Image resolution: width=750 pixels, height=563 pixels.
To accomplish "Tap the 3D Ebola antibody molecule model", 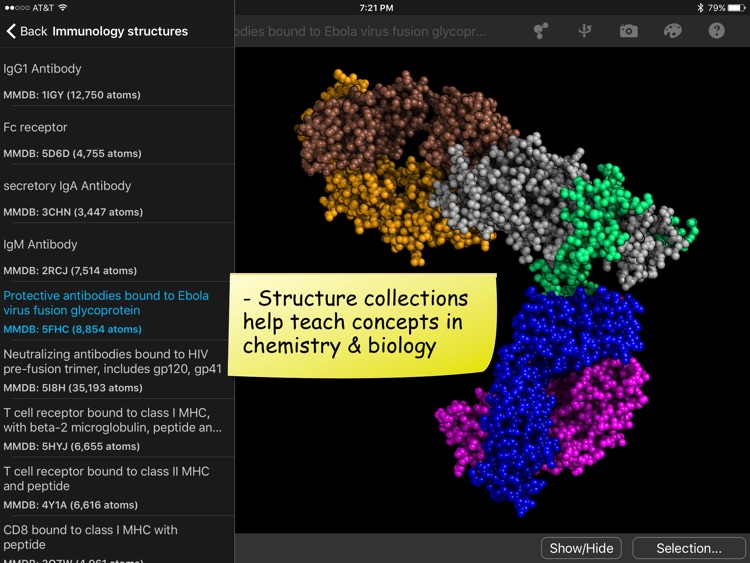I will [495, 292].
